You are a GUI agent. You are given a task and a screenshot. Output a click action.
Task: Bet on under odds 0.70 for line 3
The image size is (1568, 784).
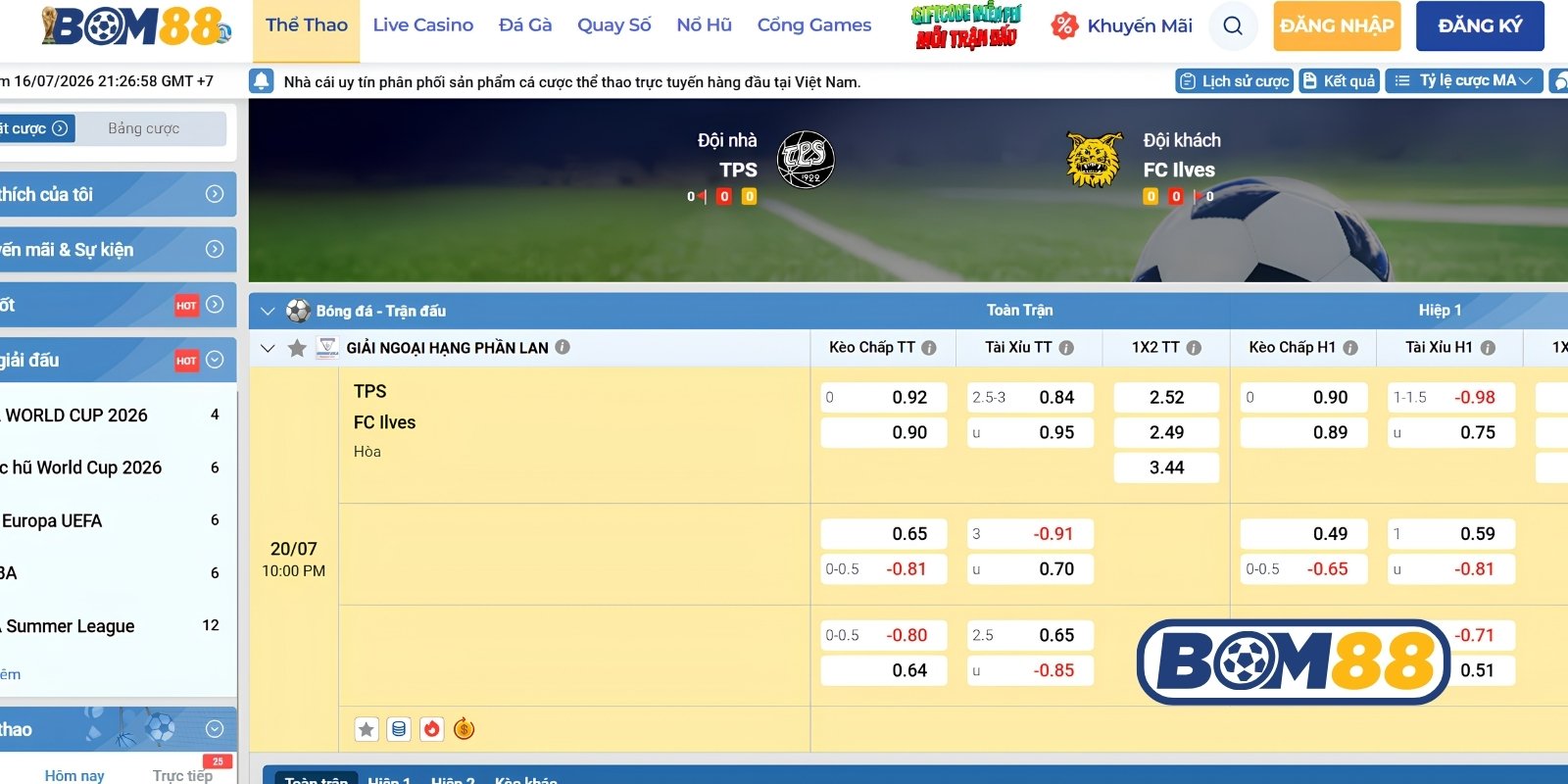(1030, 568)
